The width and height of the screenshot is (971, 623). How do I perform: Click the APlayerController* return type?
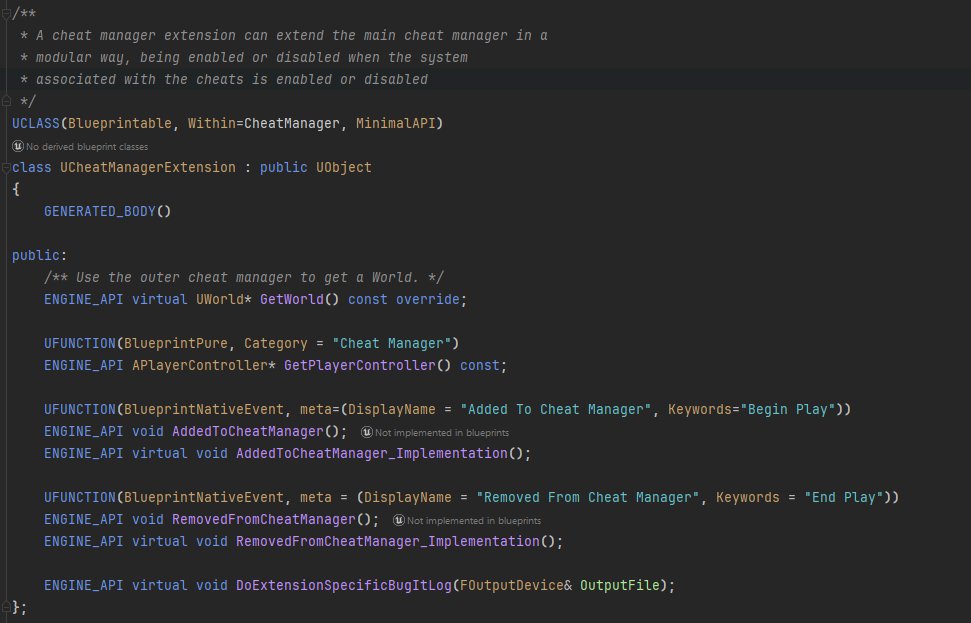[204, 365]
